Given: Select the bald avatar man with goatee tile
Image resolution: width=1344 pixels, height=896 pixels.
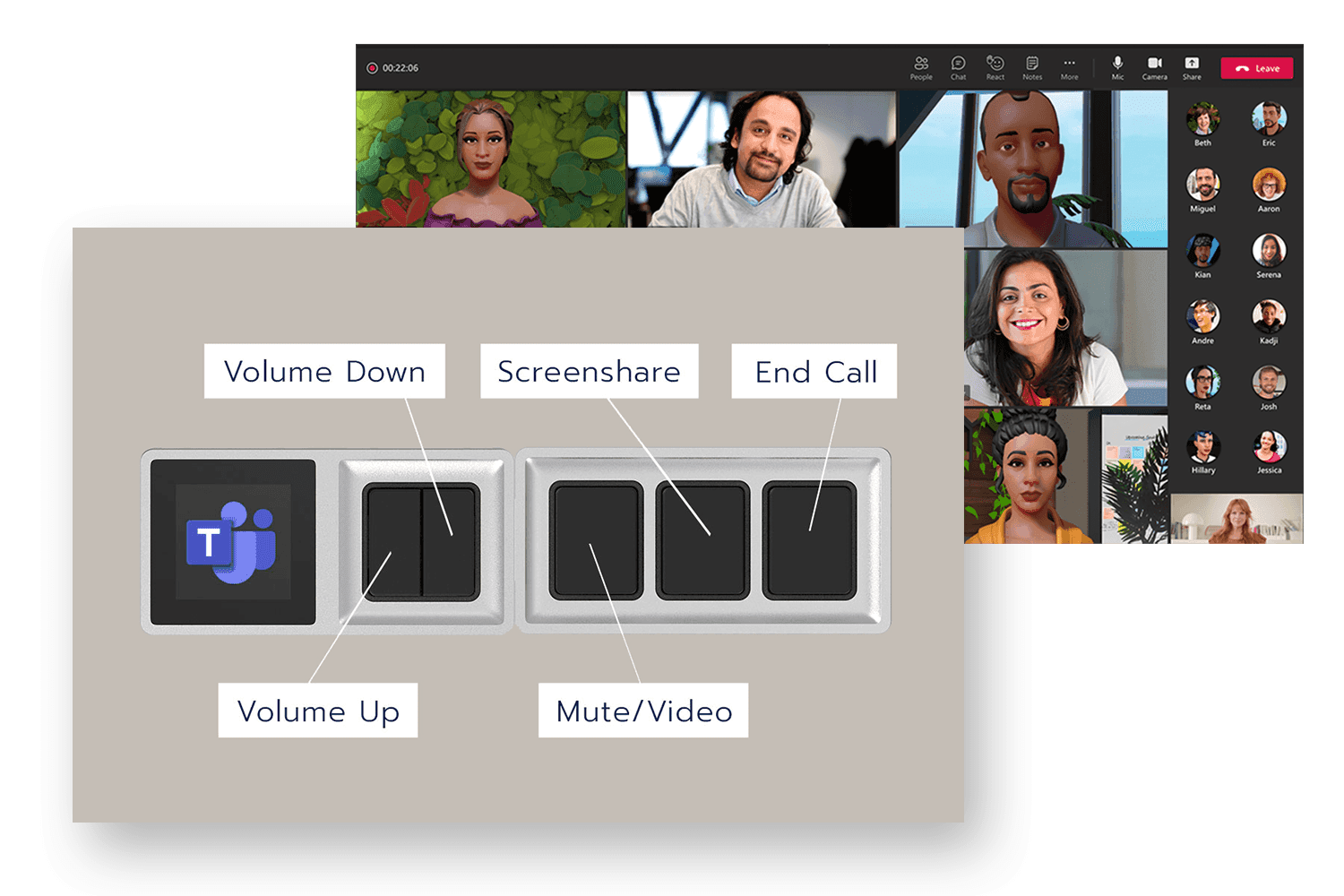Looking at the screenshot, I should coord(1033,168).
